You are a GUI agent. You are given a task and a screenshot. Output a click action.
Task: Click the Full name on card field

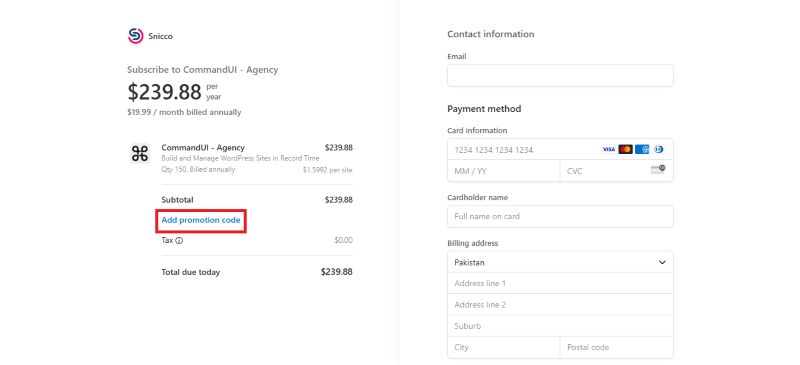click(x=560, y=216)
